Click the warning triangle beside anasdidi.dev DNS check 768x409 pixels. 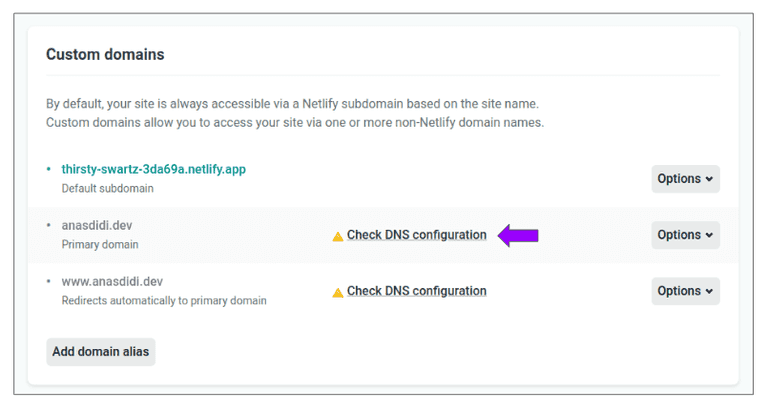pos(338,237)
